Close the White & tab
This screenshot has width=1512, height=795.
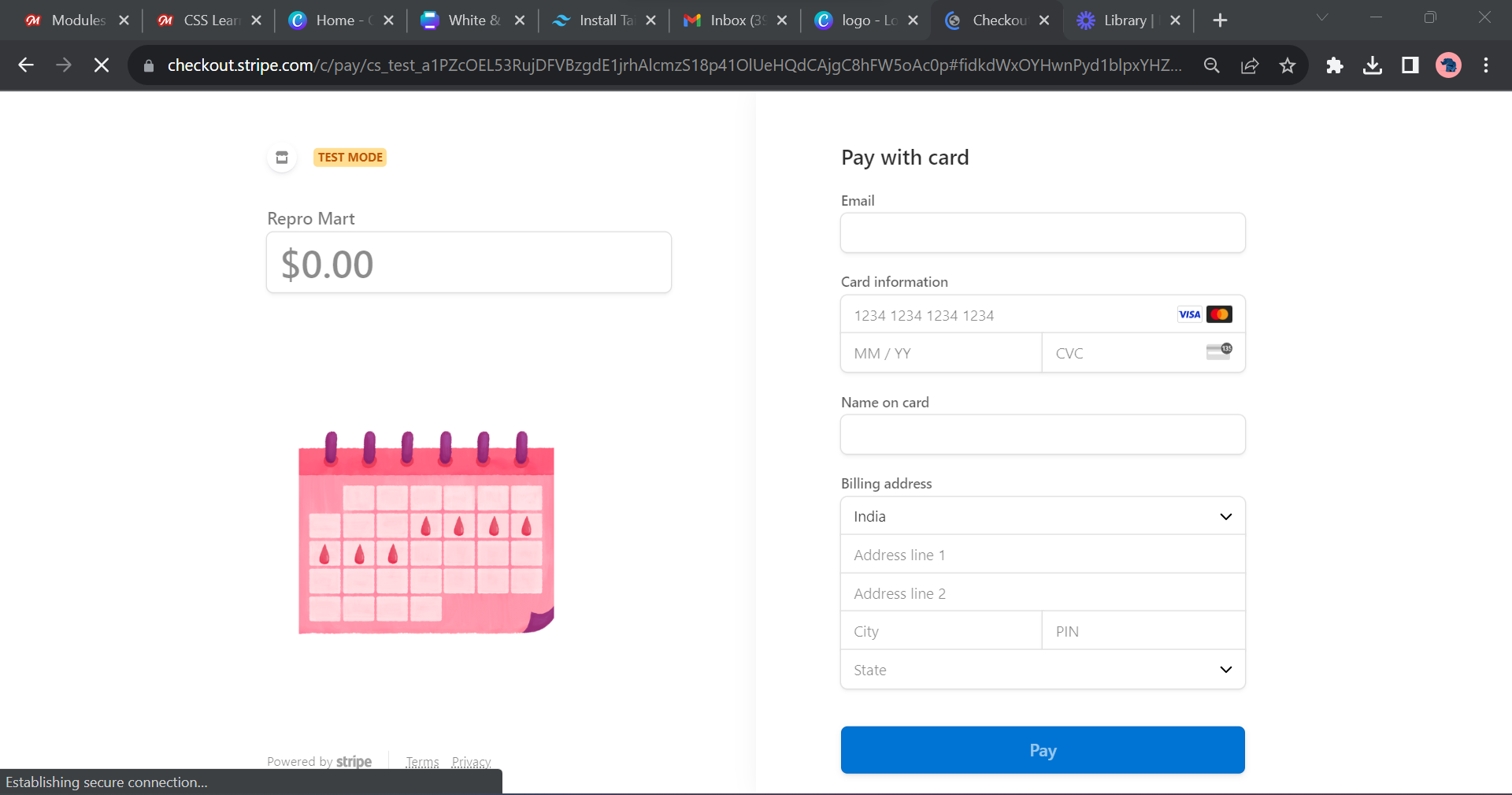[x=520, y=20]
